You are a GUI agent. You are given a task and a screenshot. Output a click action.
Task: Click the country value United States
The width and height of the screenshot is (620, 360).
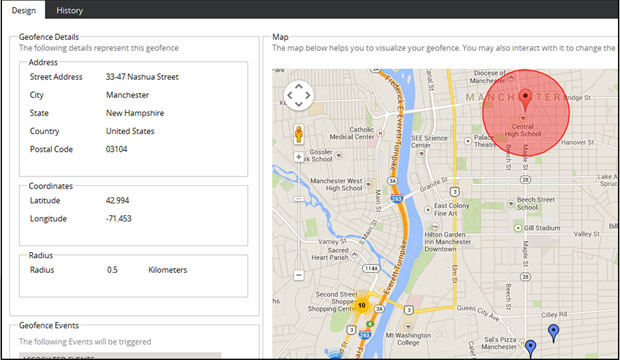pos(130,131)
